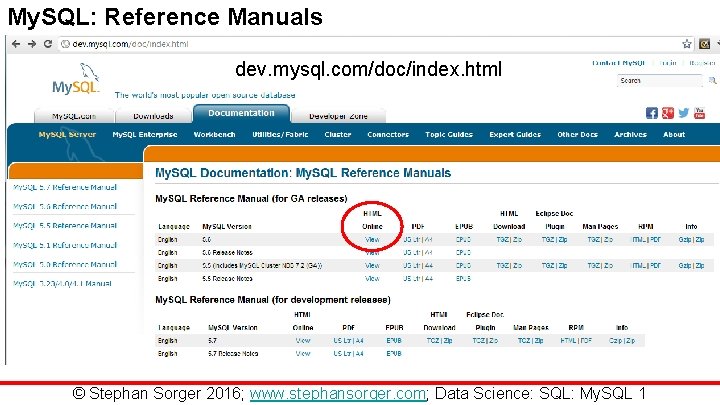Open MySQL 5.5 Reference Manual sidebar link
The image size is (720, 405).
click(x=65, y=226)
